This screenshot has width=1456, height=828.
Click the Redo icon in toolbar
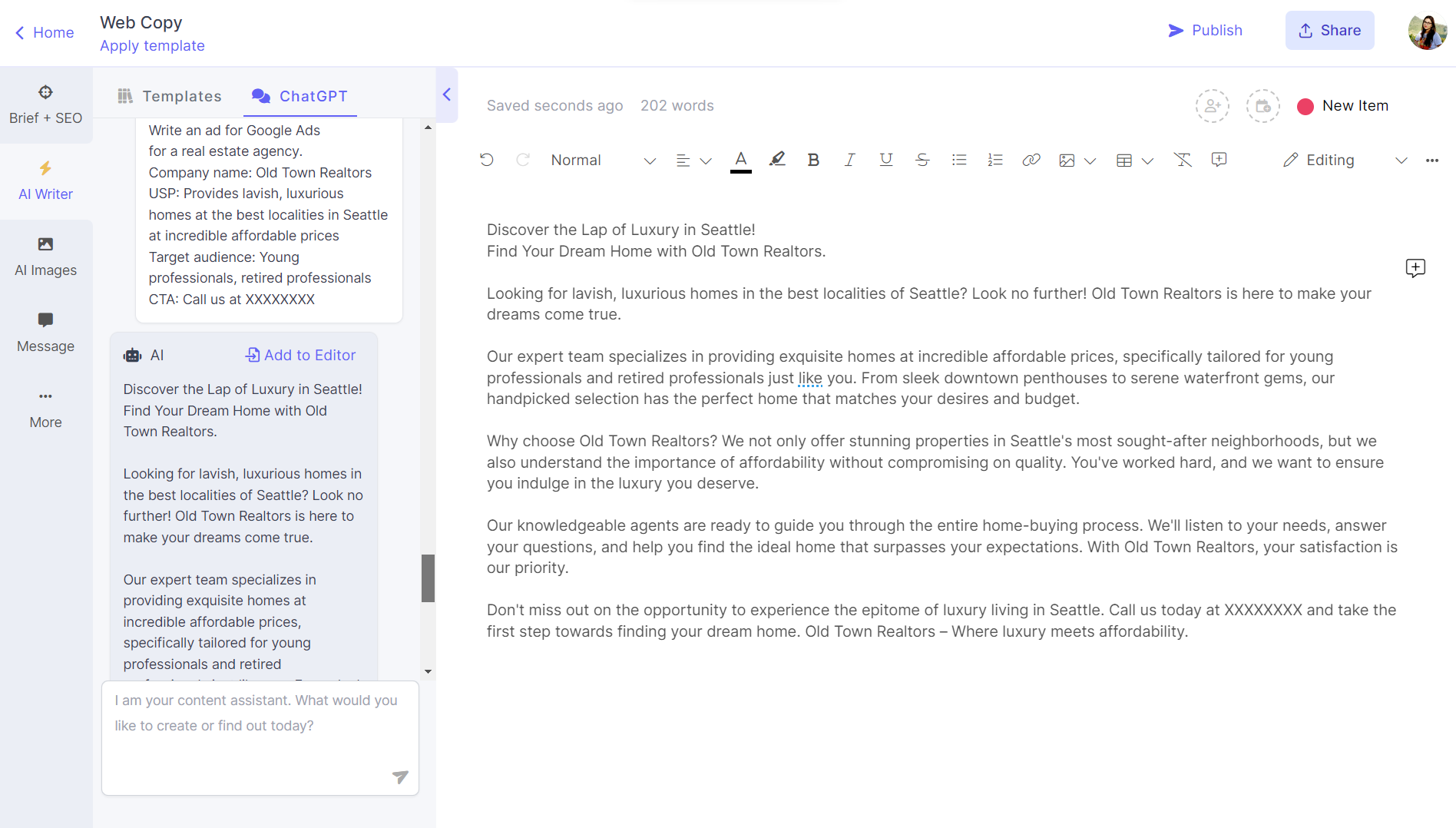click(x=523, y=160)
